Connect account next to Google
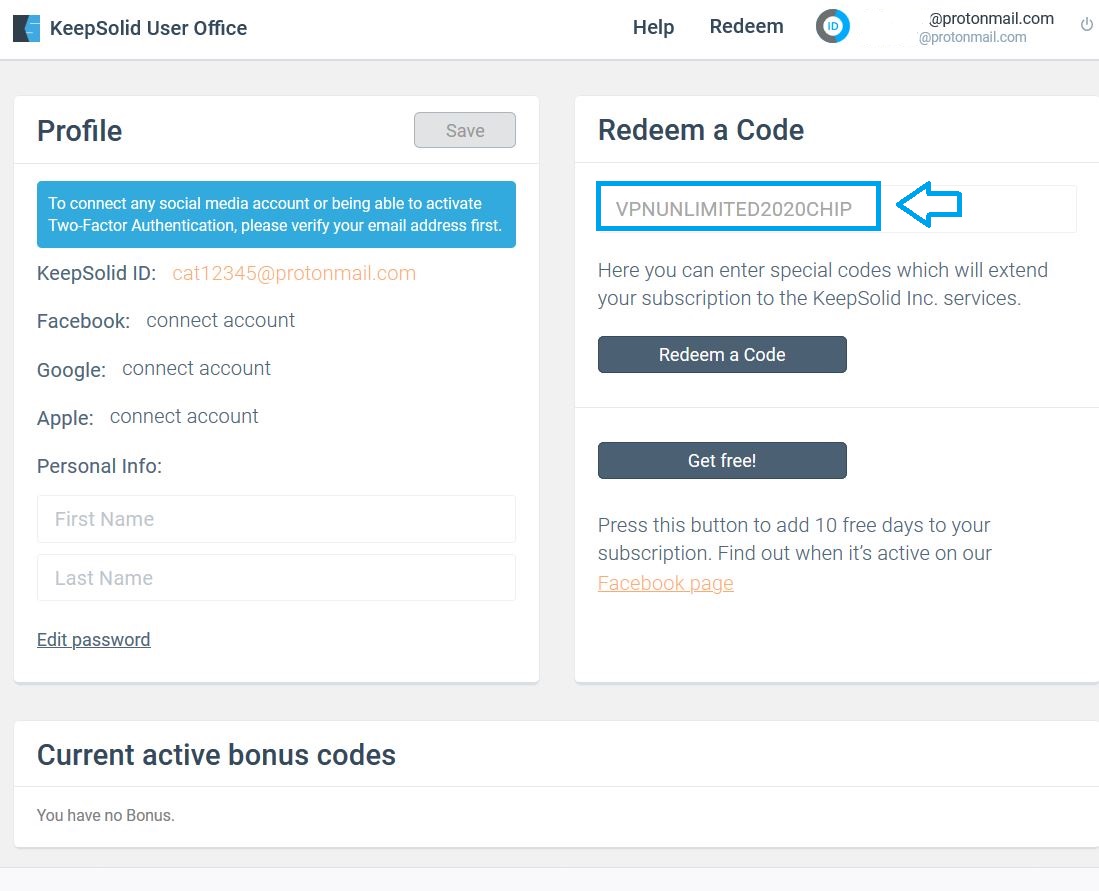This screenshot has width=1099, height=891. click(x=196, y=369)
